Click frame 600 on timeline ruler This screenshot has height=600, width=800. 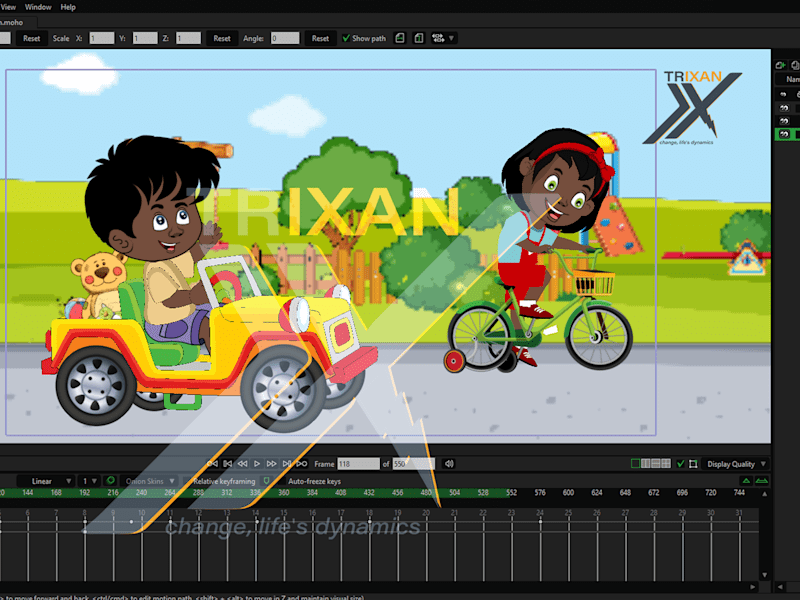pyautogui.click(x=568, y=493)
